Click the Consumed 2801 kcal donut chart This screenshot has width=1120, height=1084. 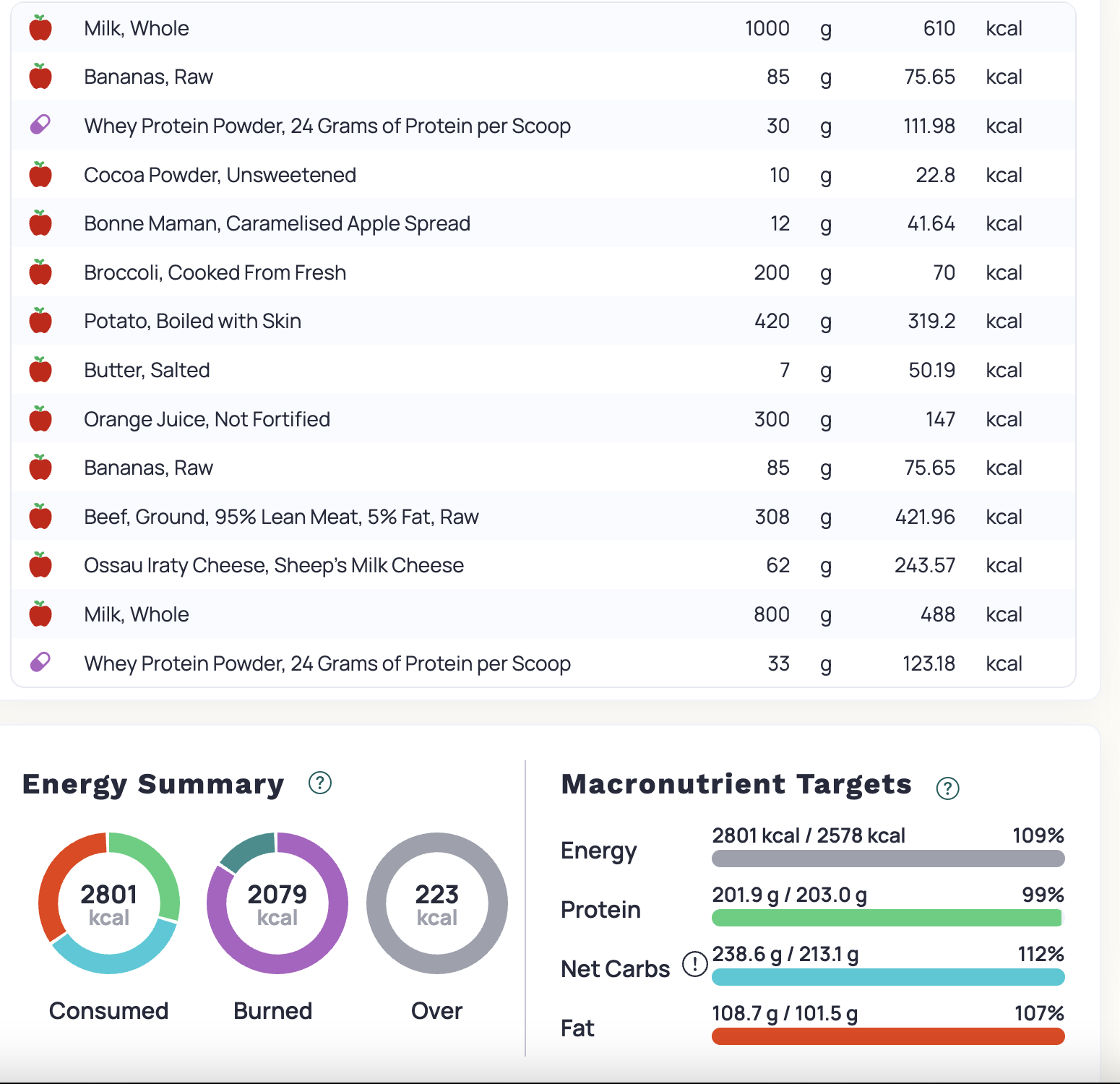pos(109,903)
